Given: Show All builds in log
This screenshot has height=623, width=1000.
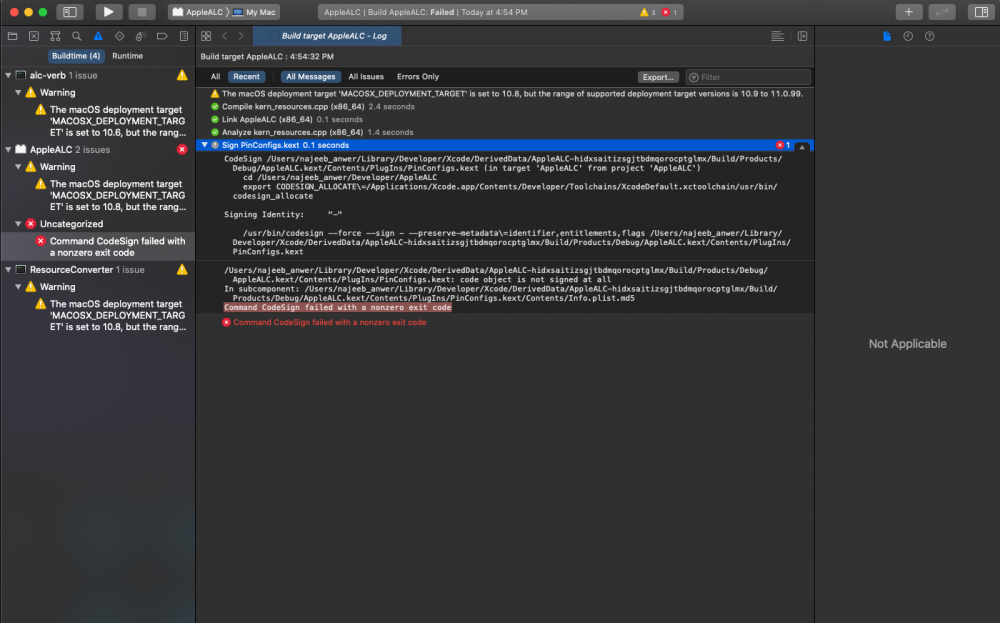Looking at the screenshot, I should pos(216,77).
